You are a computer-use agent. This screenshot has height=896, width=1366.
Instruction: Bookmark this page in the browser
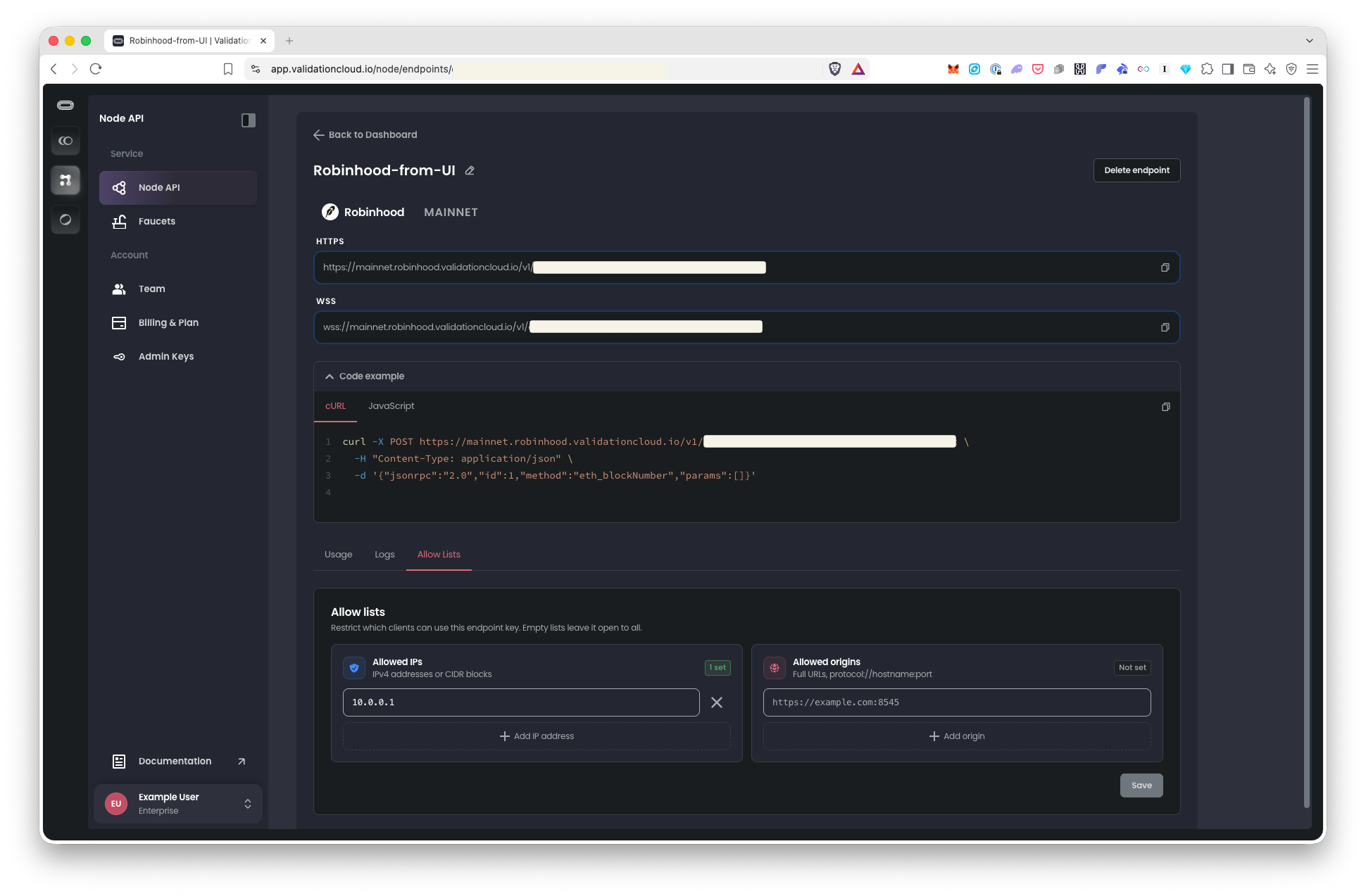point(228,69)
